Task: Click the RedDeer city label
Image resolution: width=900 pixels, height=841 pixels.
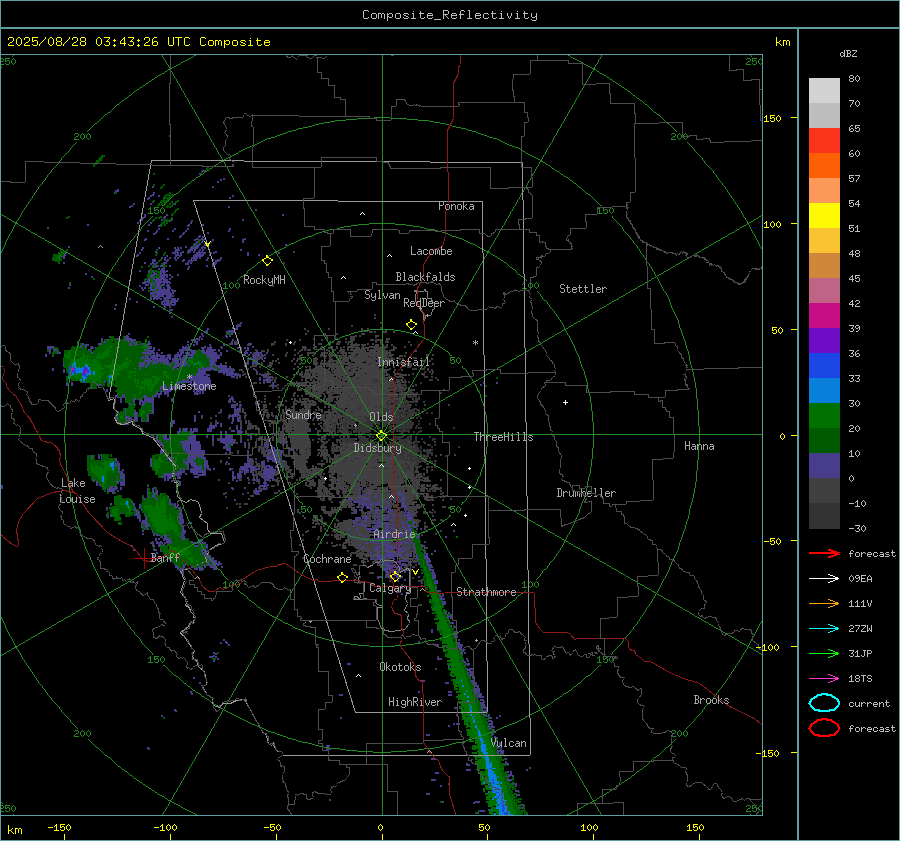Action: tap(424, 303)
